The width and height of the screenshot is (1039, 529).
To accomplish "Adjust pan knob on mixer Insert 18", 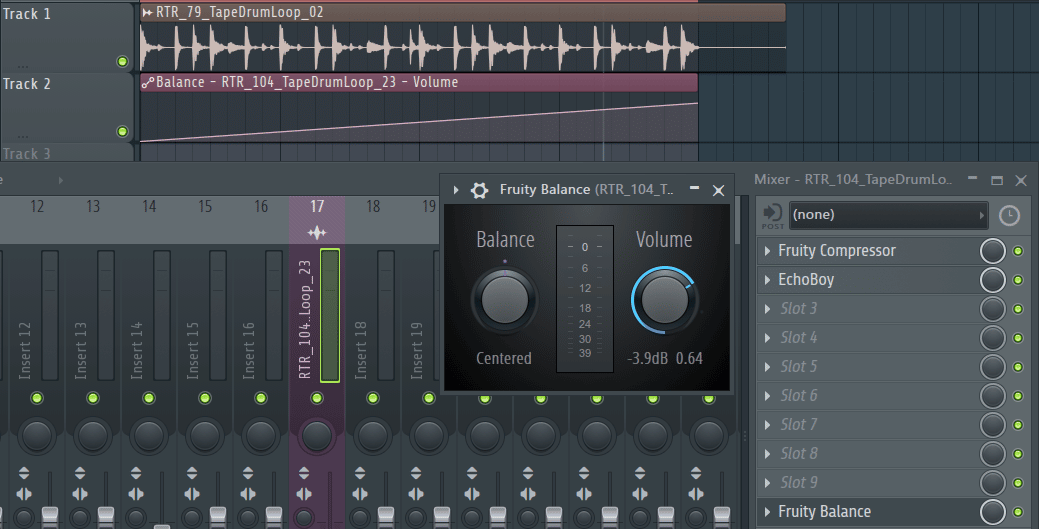I will (x=373, y=436).
